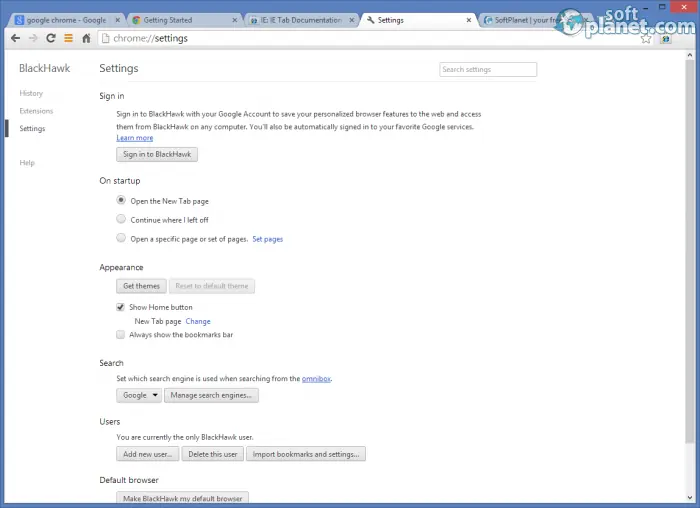Focus the Search settings field
The width and height of the screenshot is (700, 508).
point(488,70)
